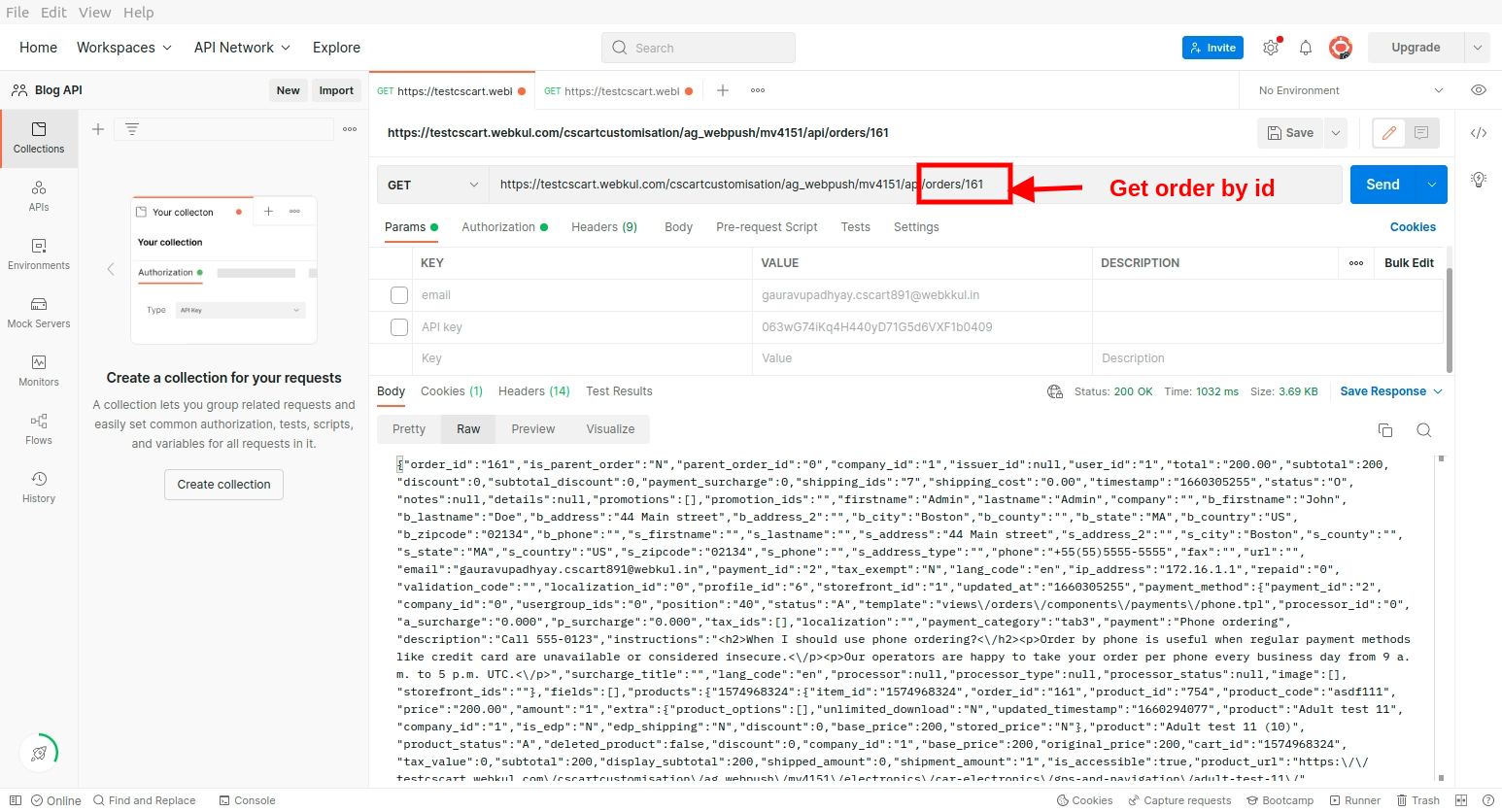Click the Create collection button
Image resolution: width=1502 pixels, height=812 pixels.
223,484
